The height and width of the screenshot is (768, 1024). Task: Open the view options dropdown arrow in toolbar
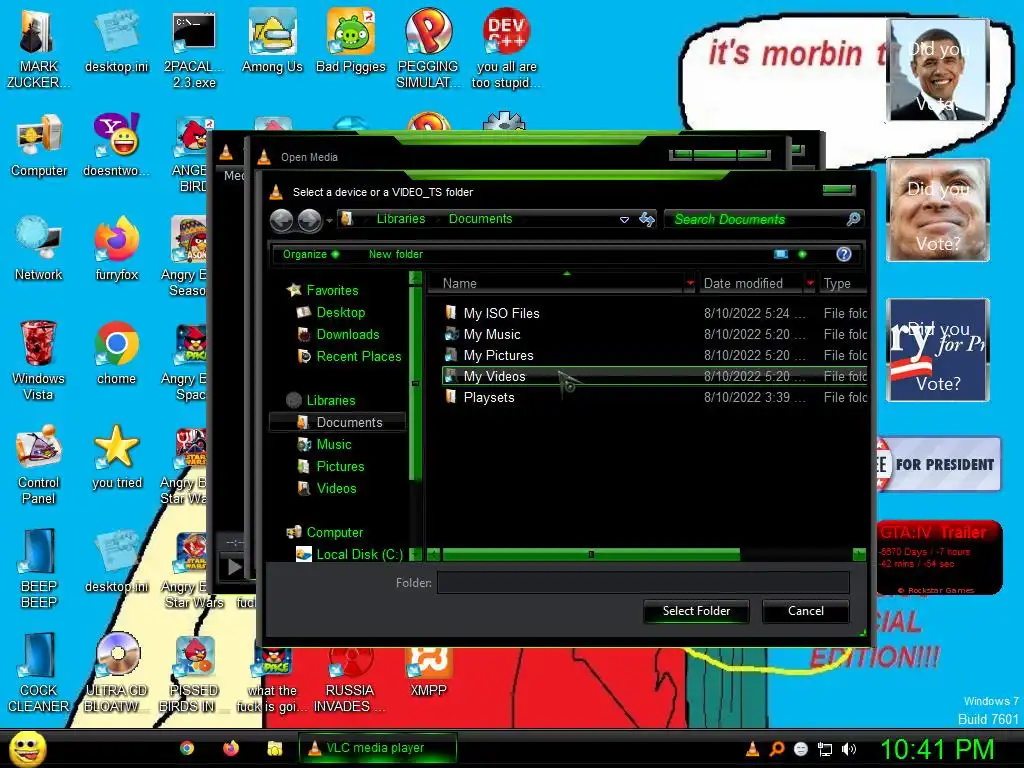point(803,254)
